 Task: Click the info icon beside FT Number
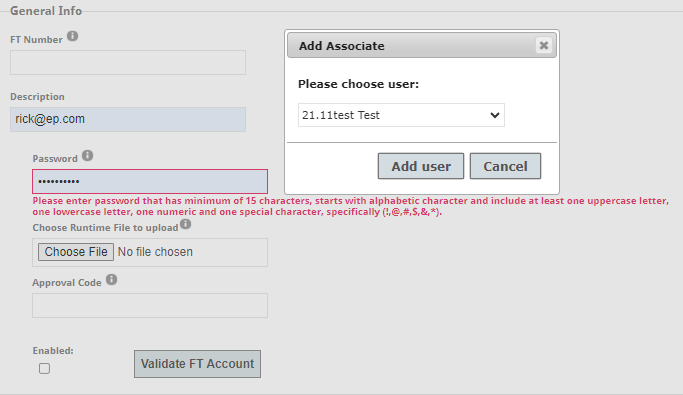72,36
